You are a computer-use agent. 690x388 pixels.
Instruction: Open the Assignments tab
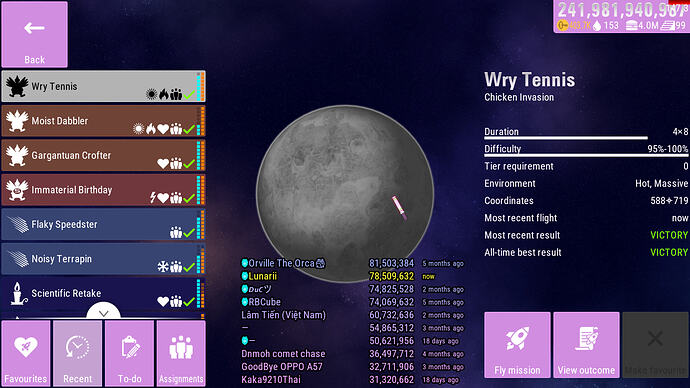(181, 353)
